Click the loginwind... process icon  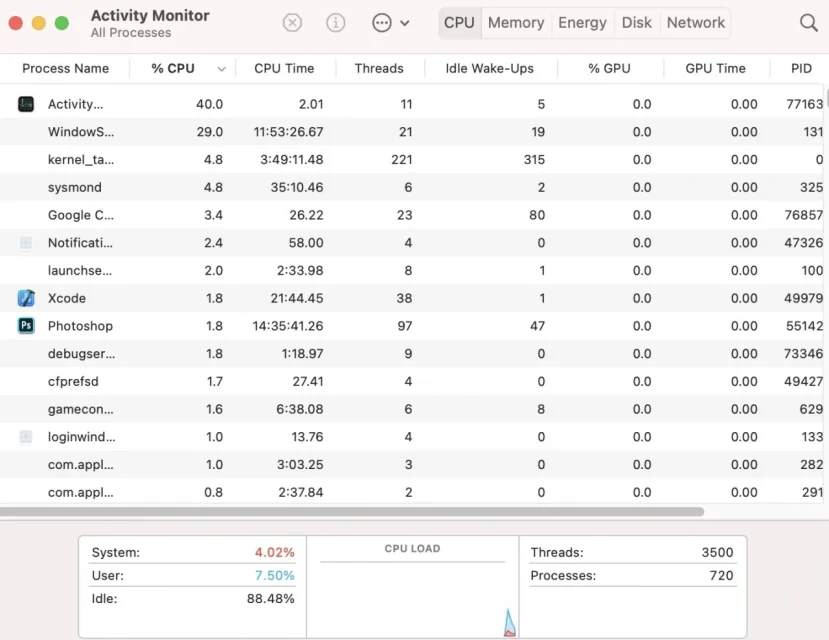click(26, 437)
